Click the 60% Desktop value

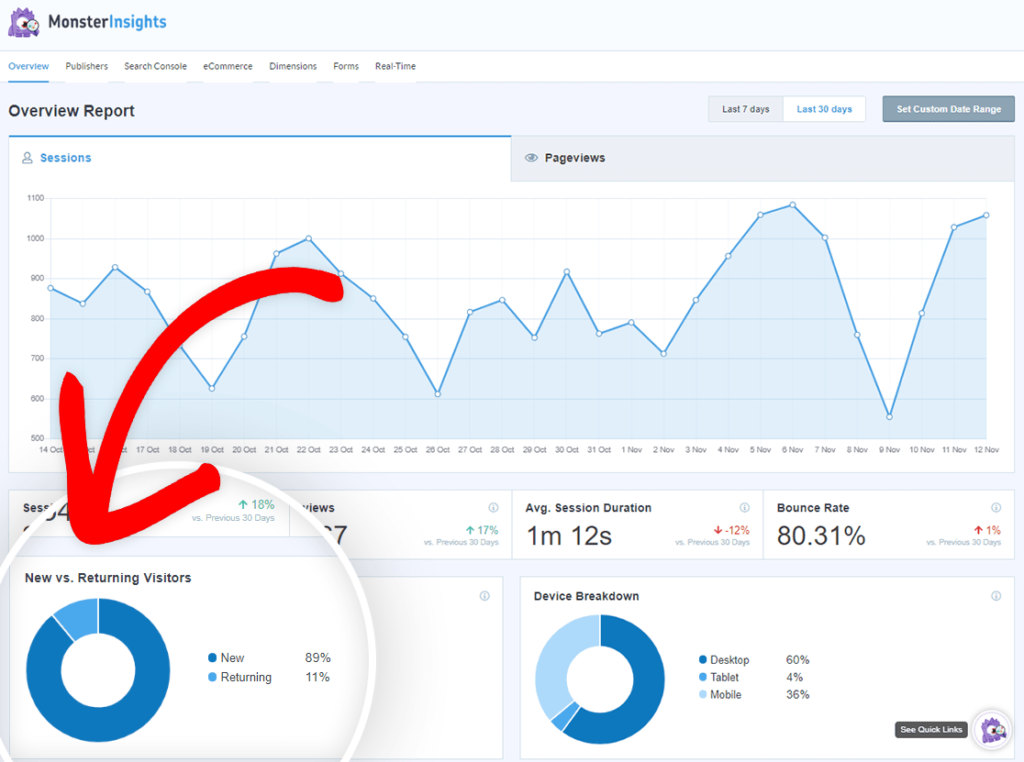click(797, 659)
